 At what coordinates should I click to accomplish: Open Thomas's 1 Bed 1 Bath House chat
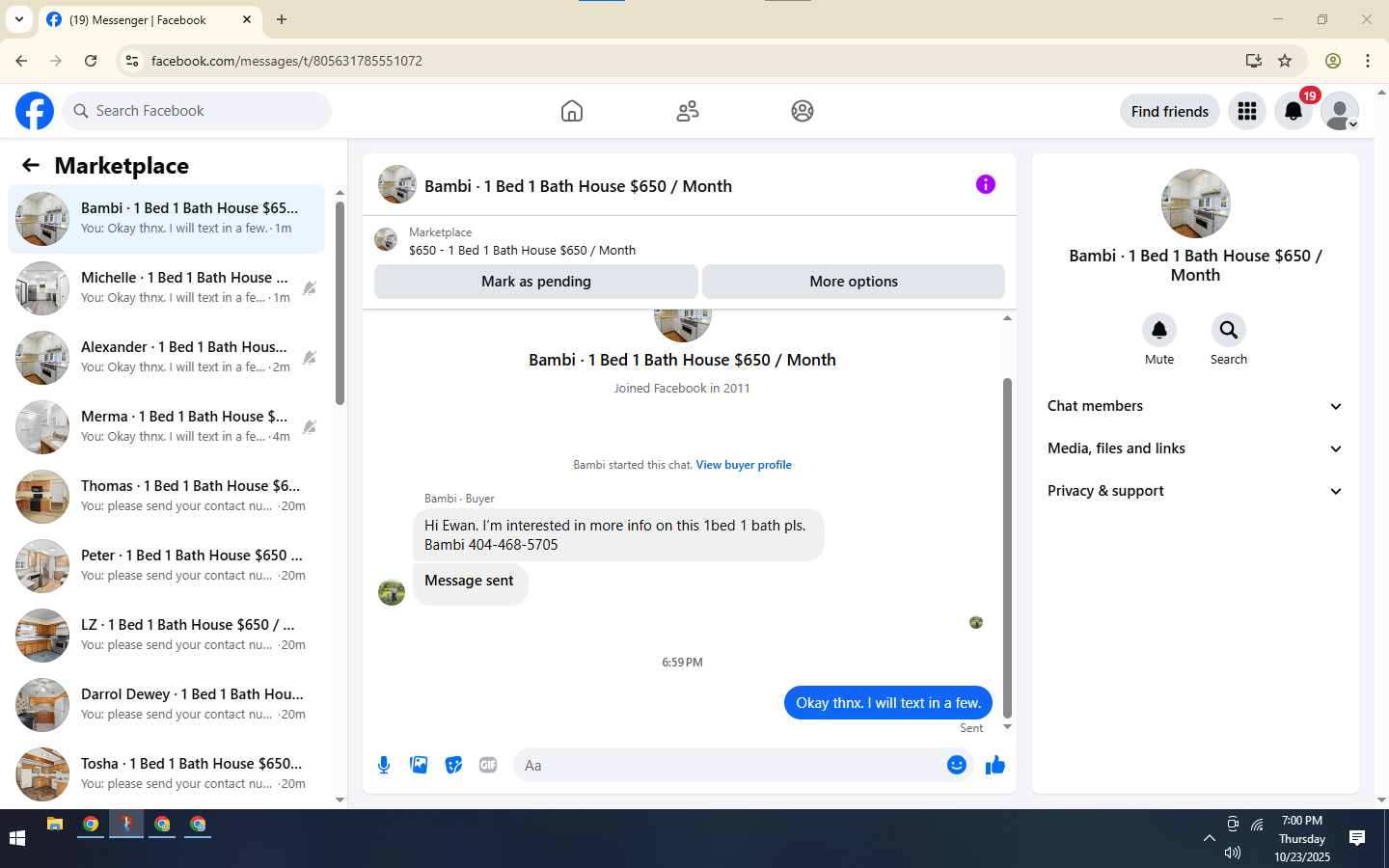pyautogui.click(x=166, y=497)
